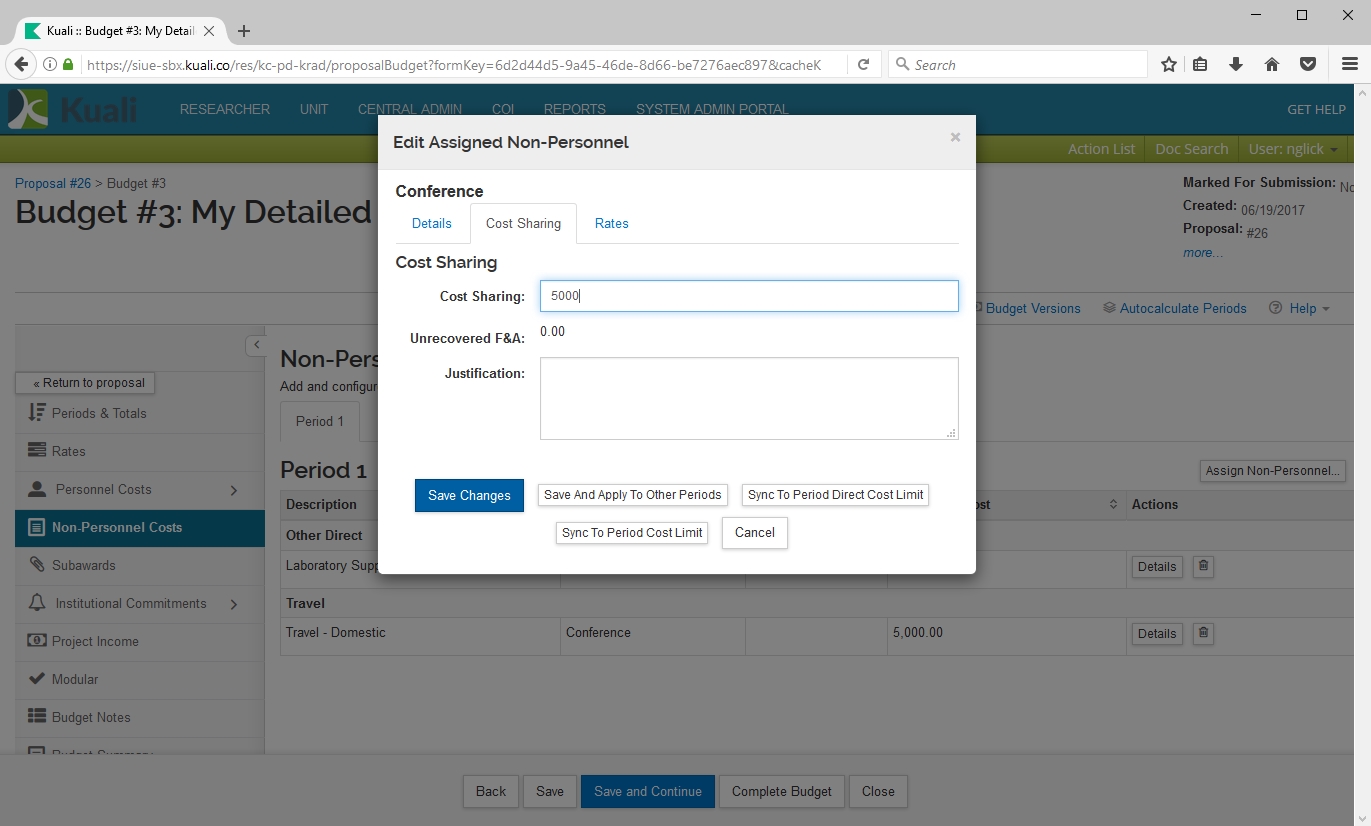Click the Cost Sharing input field
The width and height of the screenshot is (1371, 826).
coord(748,296)
